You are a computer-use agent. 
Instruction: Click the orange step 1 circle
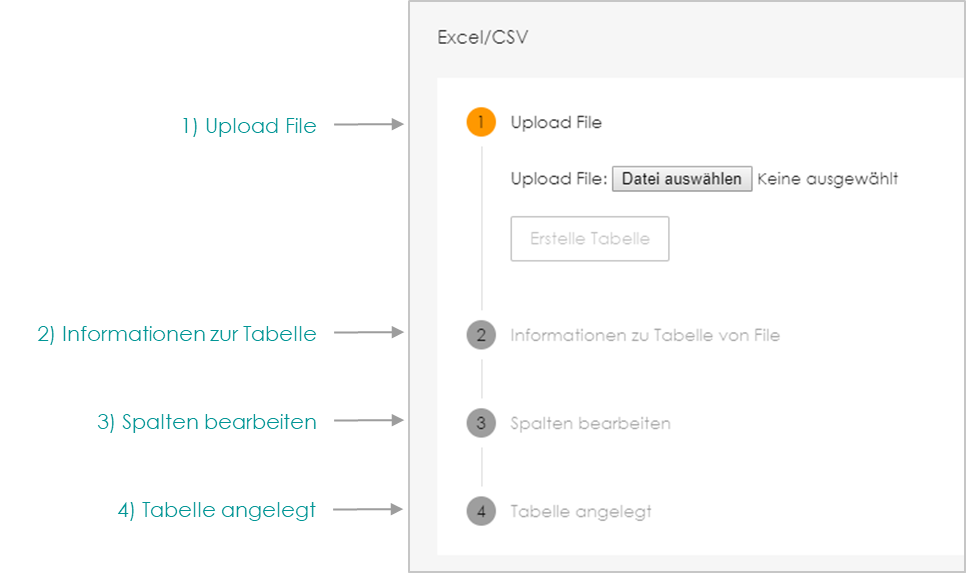pyautogui.click(x=481, y=123)
